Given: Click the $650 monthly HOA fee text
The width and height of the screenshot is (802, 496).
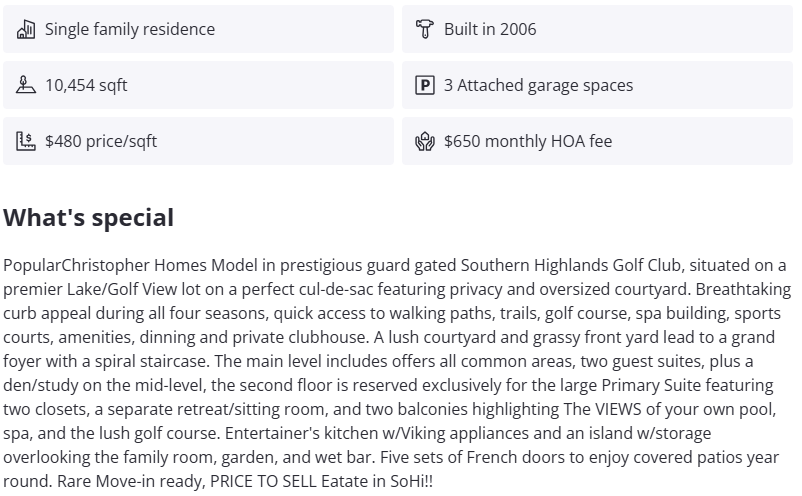Looking at the screenshot, I should click(x=528, y=141).
